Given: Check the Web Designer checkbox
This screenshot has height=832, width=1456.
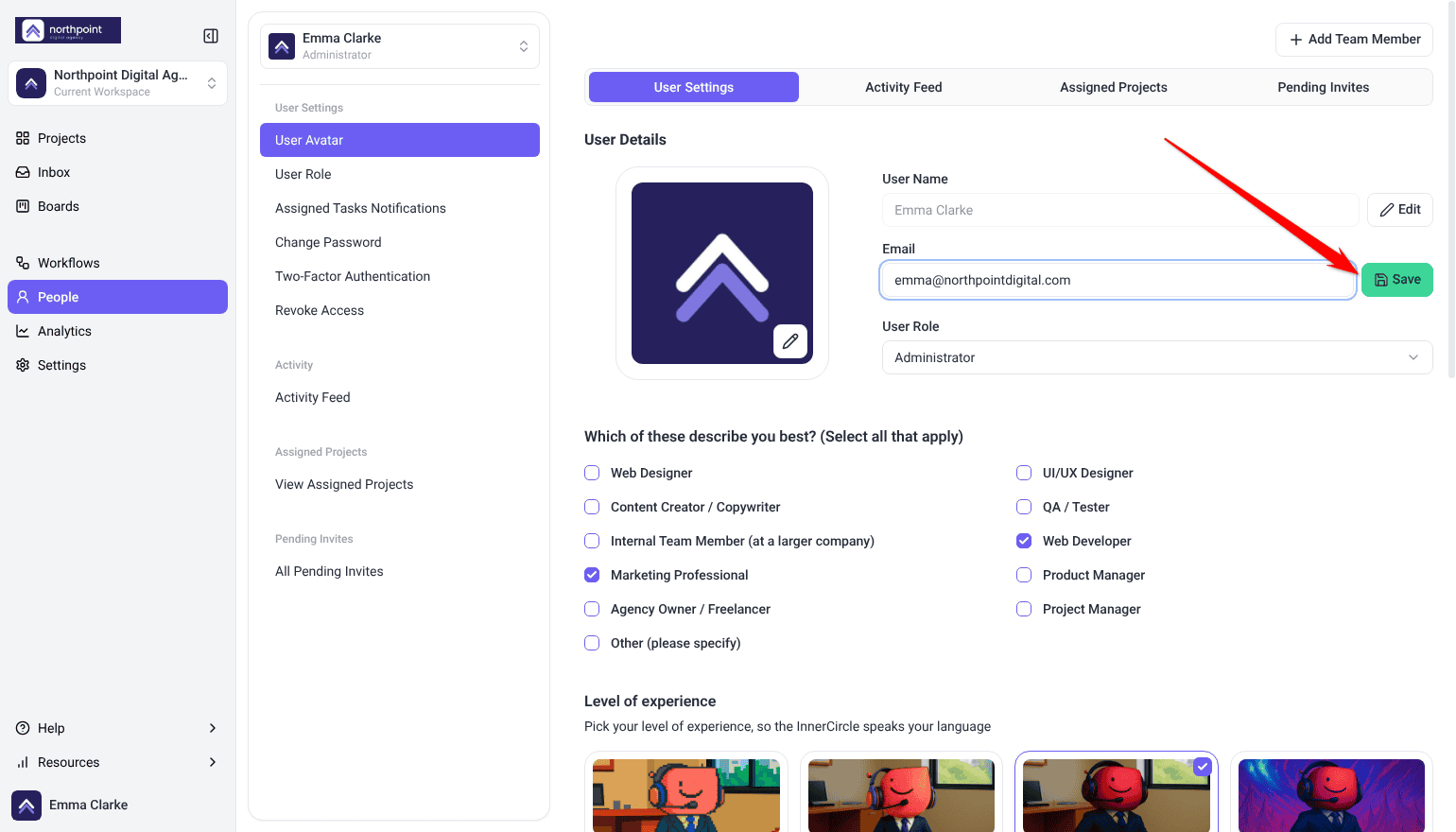Looking at the screenshot, I should [592, 473].
